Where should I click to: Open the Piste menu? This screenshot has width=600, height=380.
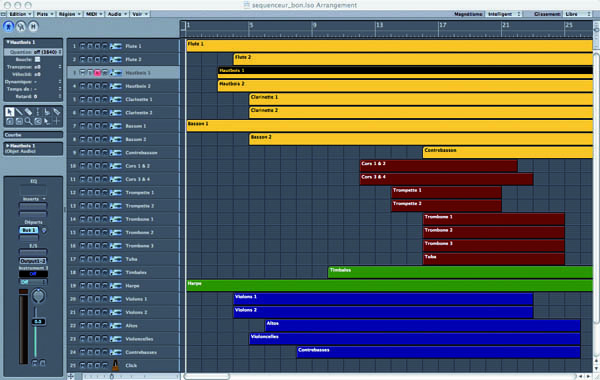point(44,14)
